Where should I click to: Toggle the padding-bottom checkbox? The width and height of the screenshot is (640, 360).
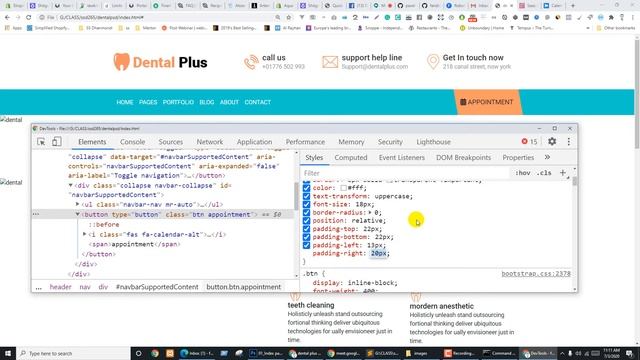307,237
